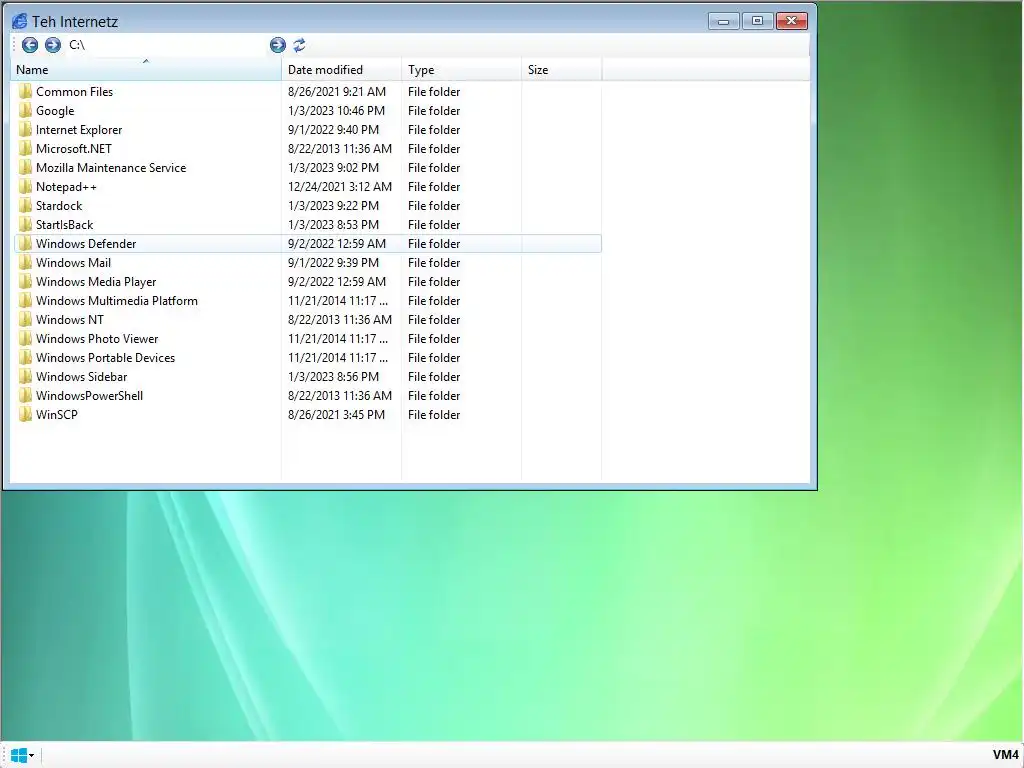Select the StartIsBack folder icon
This screenshot has height=768, width=1024.
25,224
